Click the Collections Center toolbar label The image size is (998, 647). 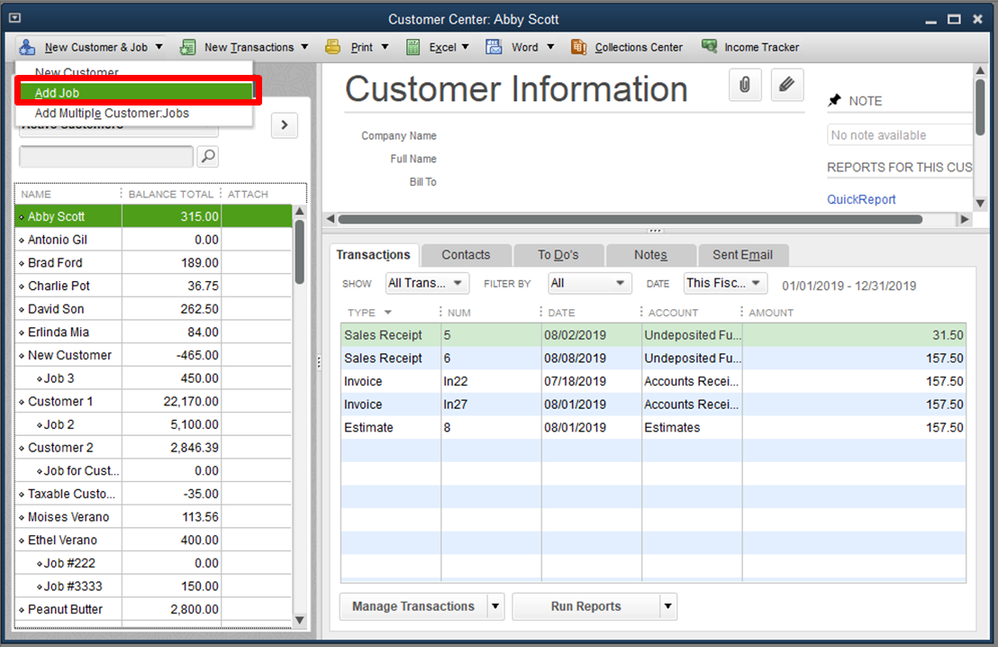click(638, 47)
